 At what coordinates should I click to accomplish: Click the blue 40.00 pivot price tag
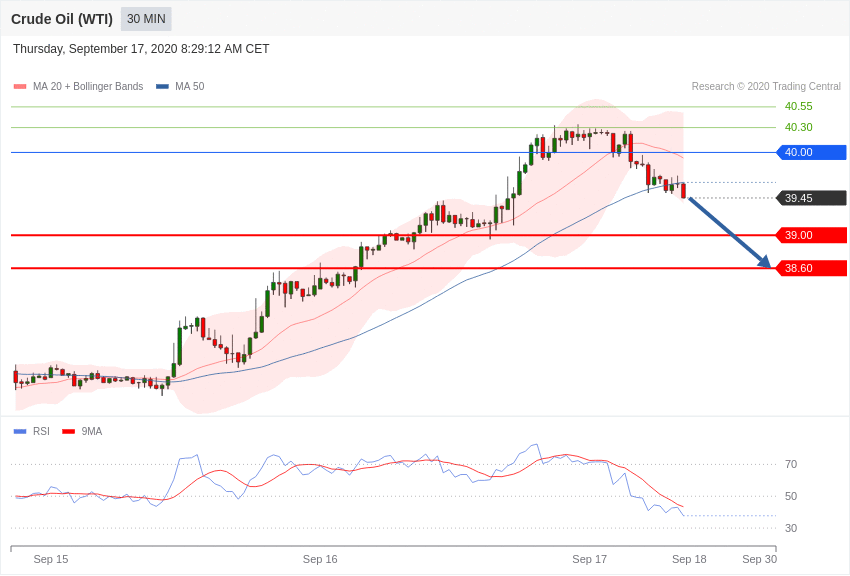pos(812,152)
